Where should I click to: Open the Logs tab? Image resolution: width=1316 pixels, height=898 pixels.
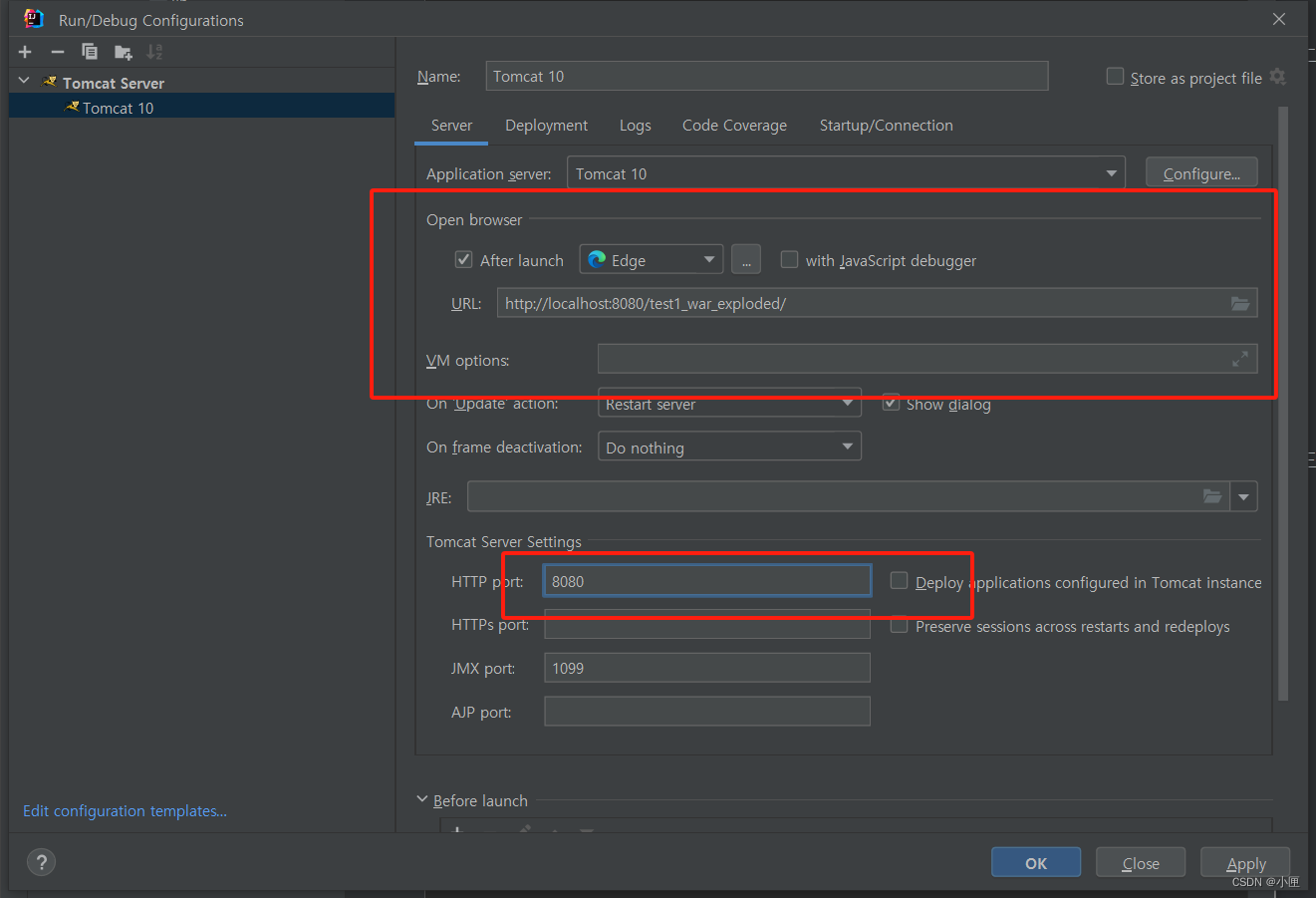(635, 126)
